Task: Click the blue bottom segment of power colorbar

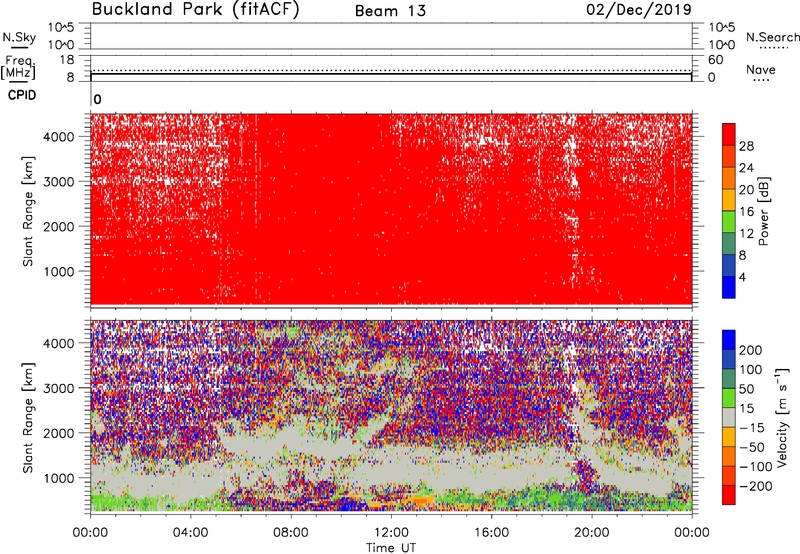Action: point(729,287)
